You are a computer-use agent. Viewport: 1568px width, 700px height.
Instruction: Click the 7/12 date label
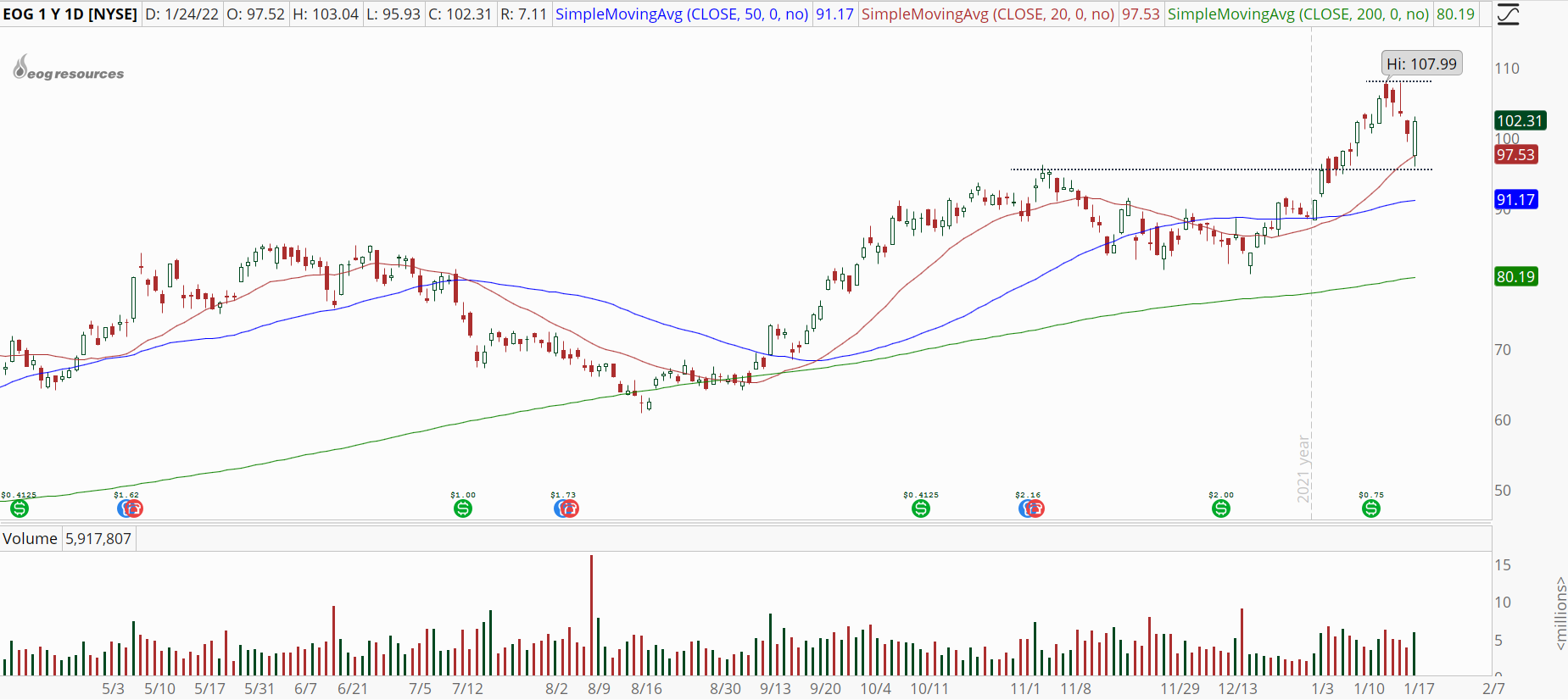point(467,689)
